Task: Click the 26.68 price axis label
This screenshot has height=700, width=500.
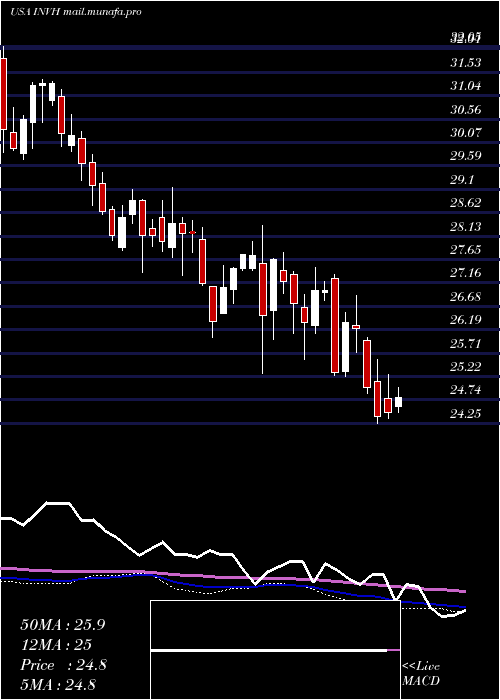Action: pyautogui.click(x=466, y=296)
